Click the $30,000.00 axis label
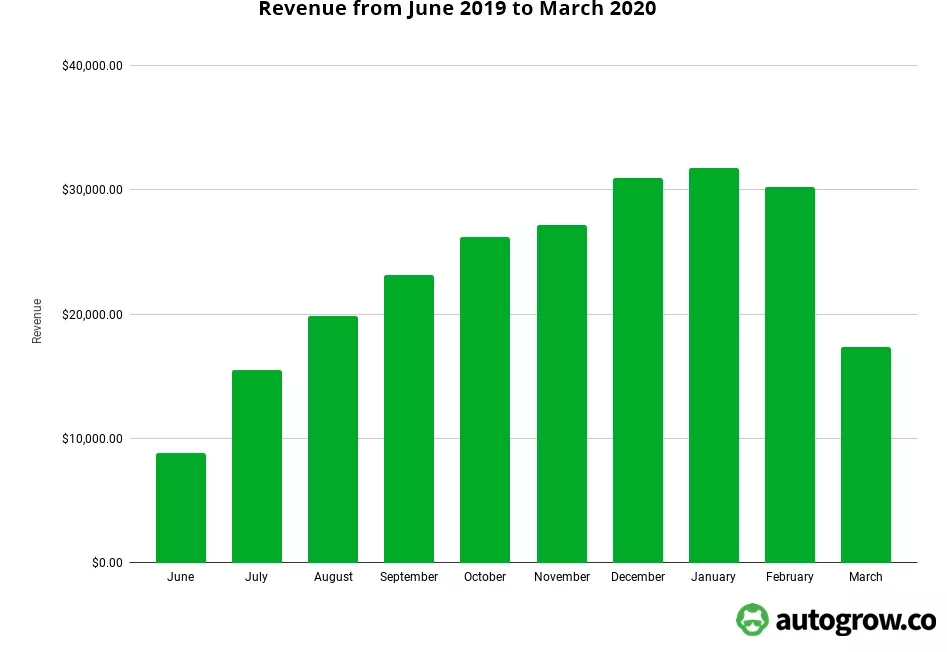This screenshot has width=947, height=652. pyautogui.click(x=92, y=190)
